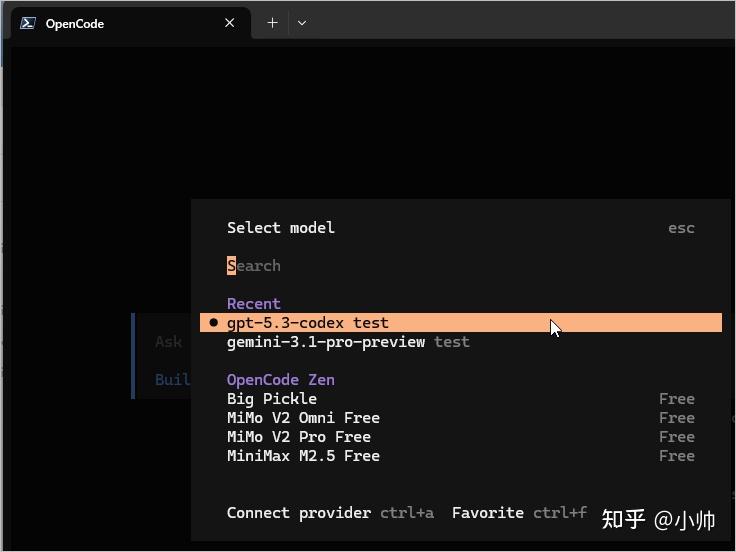Click the OpenCode Zen section heading
The height and width of the screenshot is (552, 736).
point(281,379)
